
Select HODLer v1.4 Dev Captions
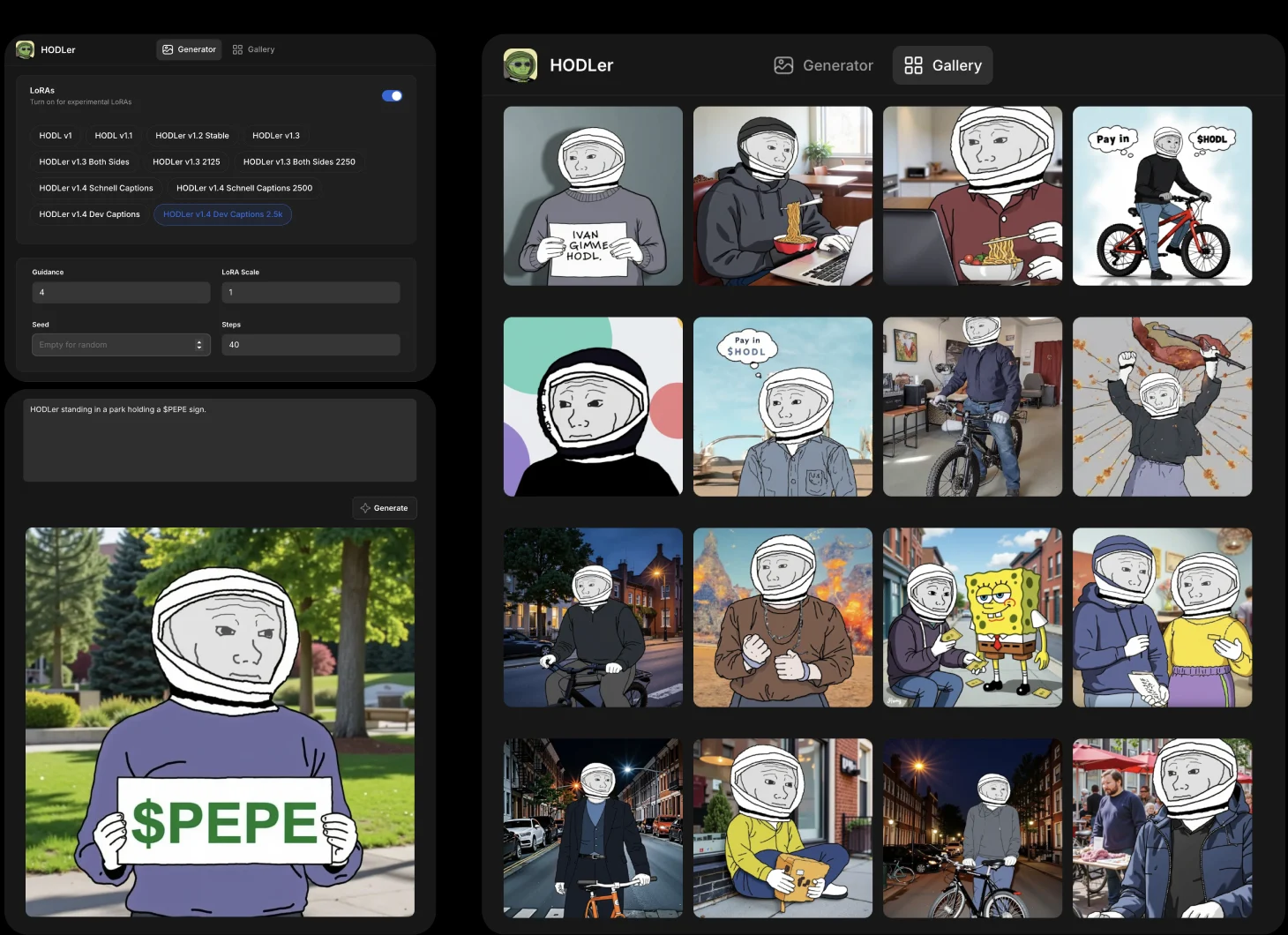point(89,214)
